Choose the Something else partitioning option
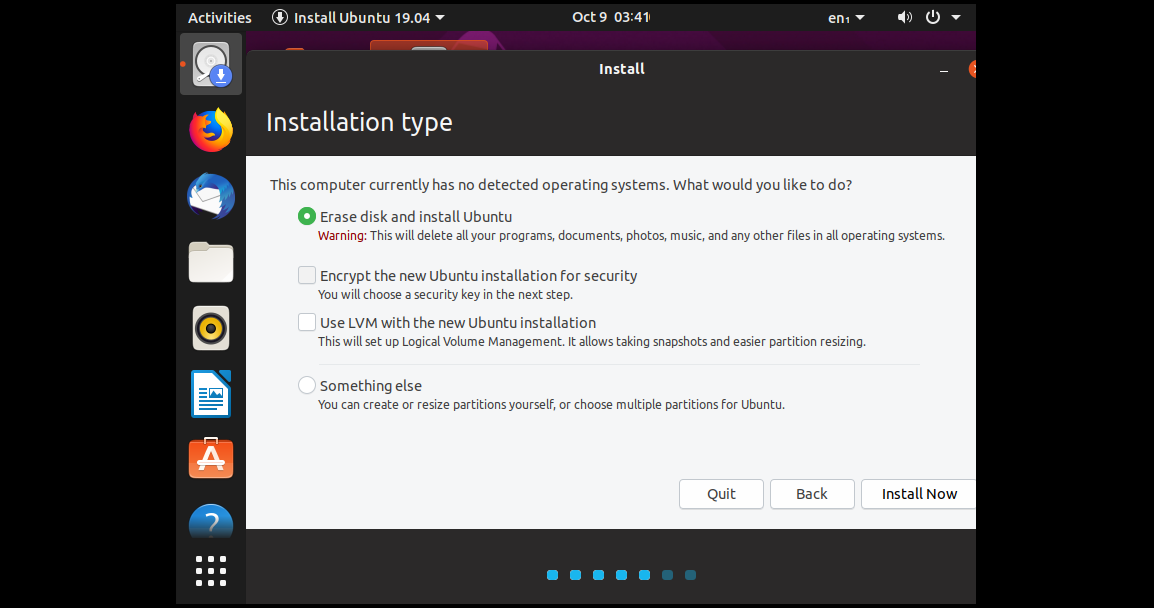 pyautogui.click(x=306, y=384)
